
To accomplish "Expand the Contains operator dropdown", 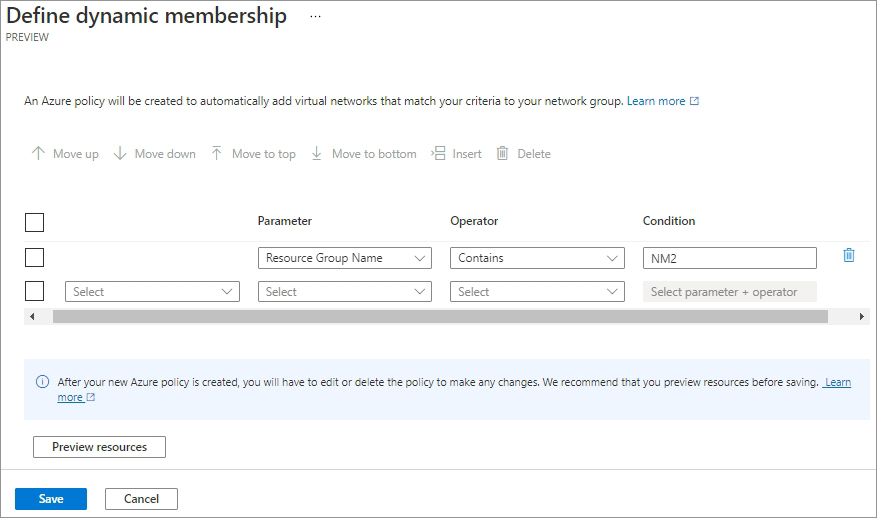I will pyautogui.click(x=537, y=258).
